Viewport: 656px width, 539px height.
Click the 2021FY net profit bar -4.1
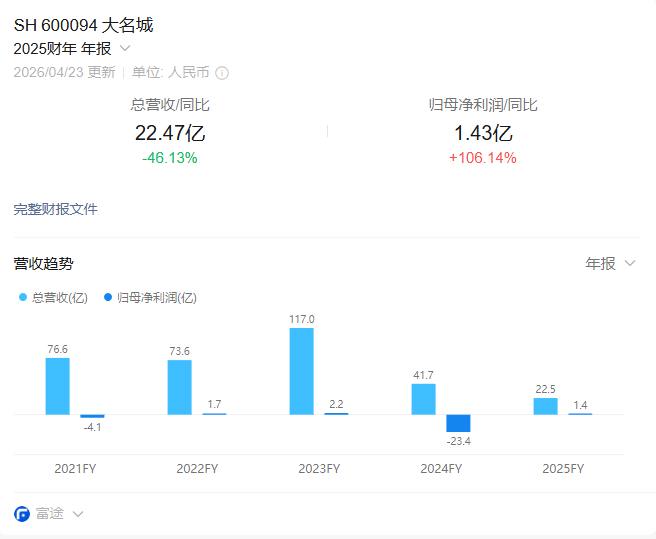92,416
